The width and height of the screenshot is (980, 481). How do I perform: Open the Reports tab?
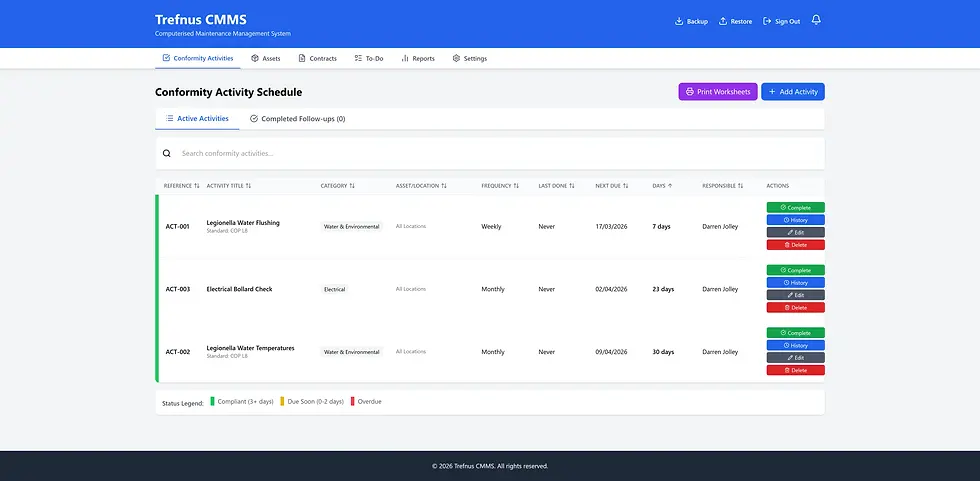418,58
